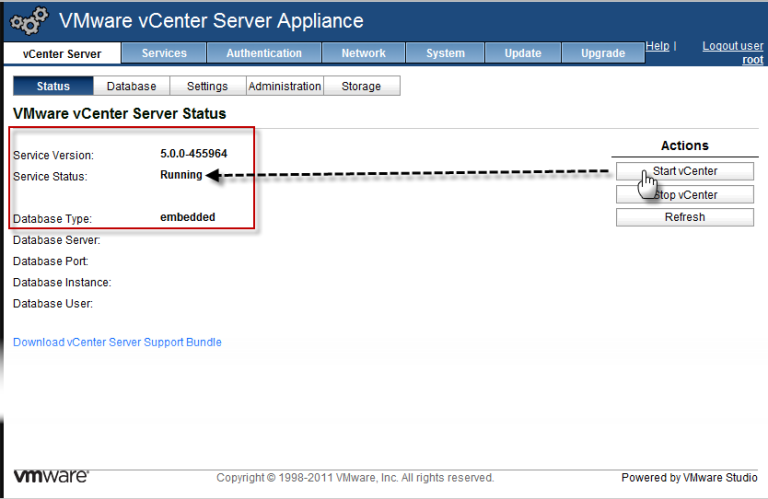Click the Service Version label
This screenshot has width=768, height=499.
coord(53,155)
